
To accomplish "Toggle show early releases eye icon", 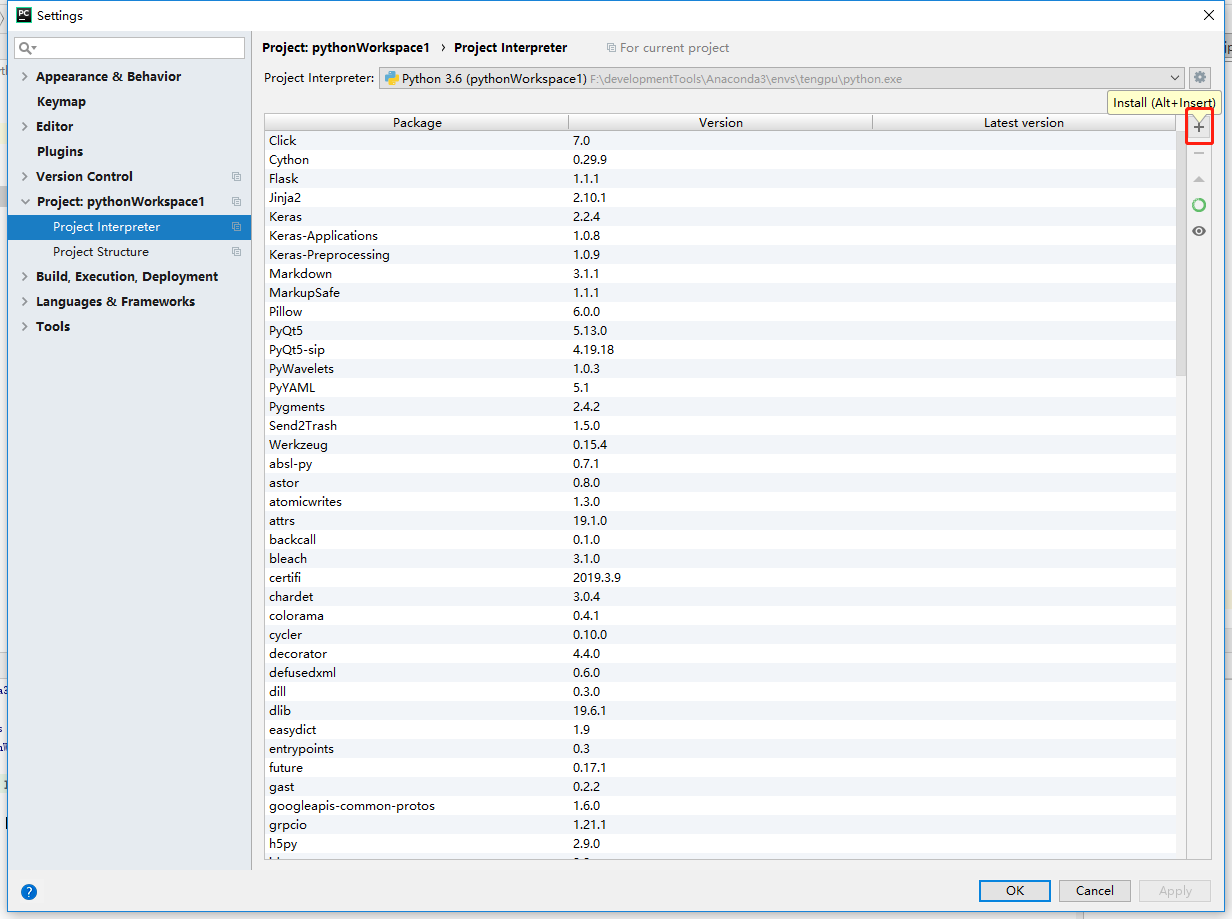I will coord(1199,231).
